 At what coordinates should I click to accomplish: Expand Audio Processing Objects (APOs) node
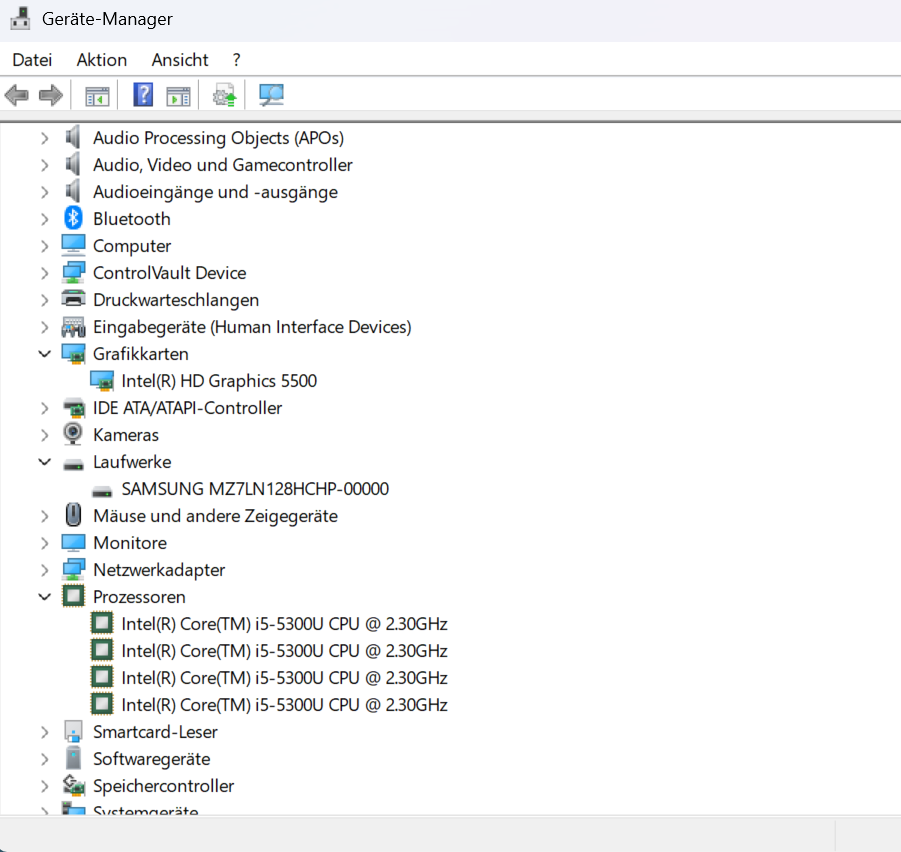point(45,138)
